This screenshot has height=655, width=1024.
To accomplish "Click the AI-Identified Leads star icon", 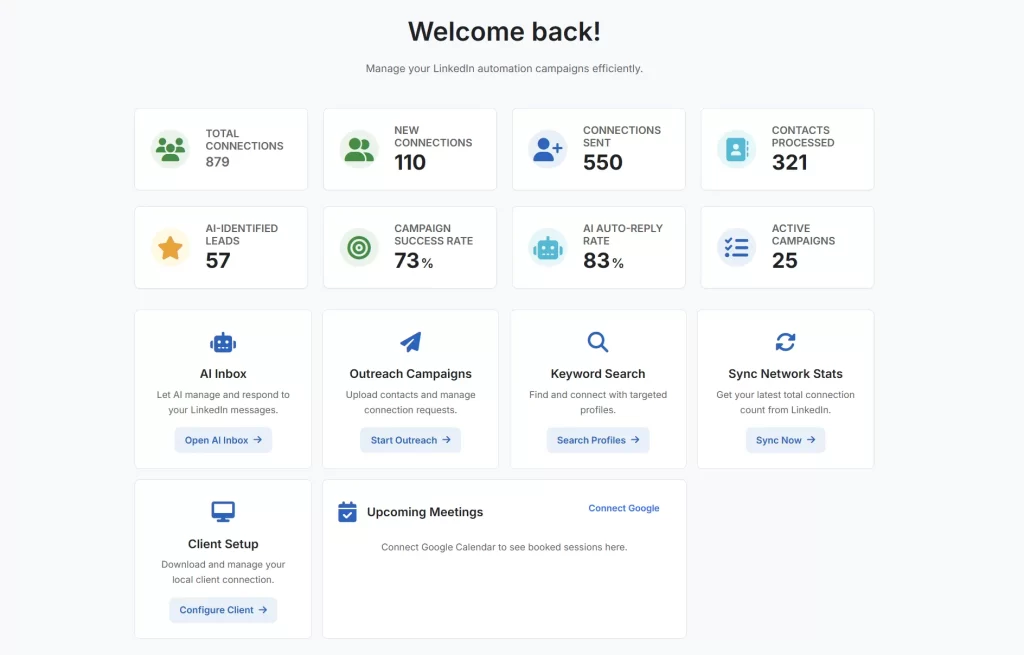I will click(170, 247).
